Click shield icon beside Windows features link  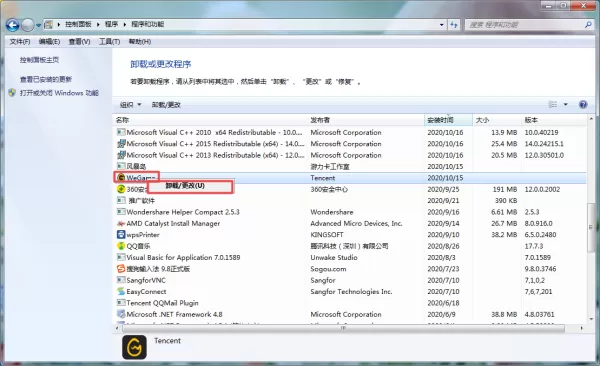pyautogui.click(x=12, y=93)
